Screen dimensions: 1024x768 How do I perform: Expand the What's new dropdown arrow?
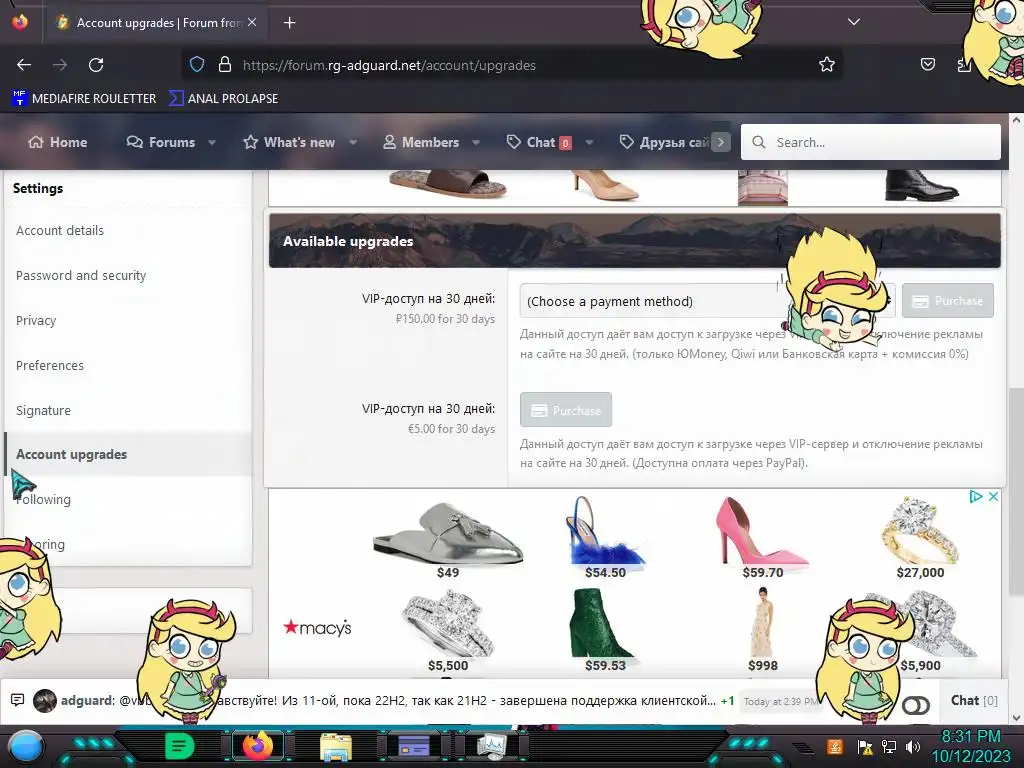pyautogui.click(x=353, y=142)
